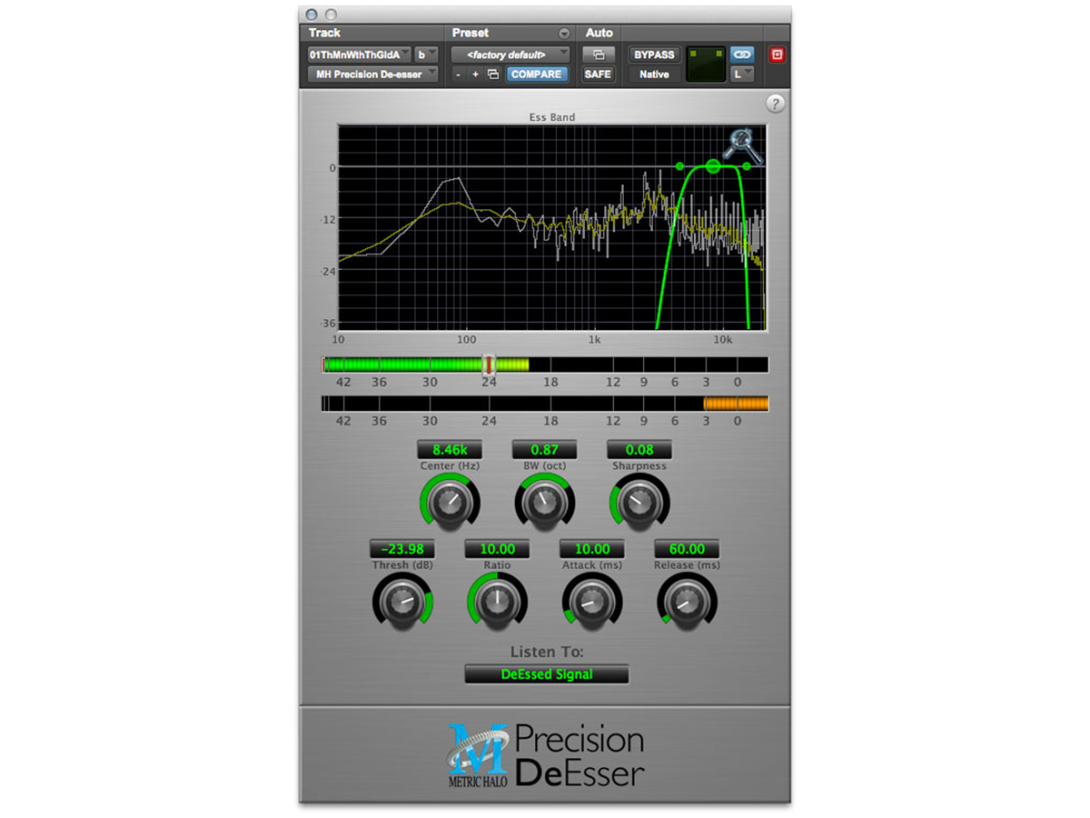The width and height of the screenshot is (1090, 818).
Task: Click the Attack value 10.00 field
Action: [x=592, y=549]
